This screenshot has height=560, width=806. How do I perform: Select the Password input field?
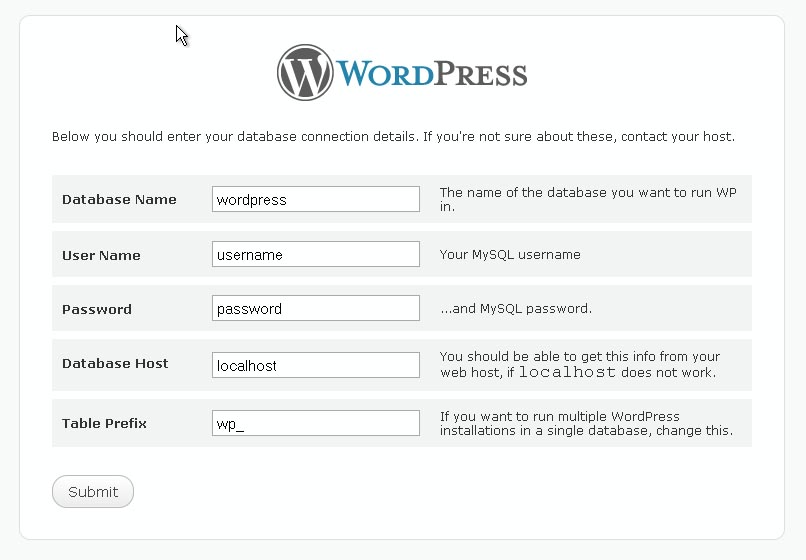[x=316, y=308]
